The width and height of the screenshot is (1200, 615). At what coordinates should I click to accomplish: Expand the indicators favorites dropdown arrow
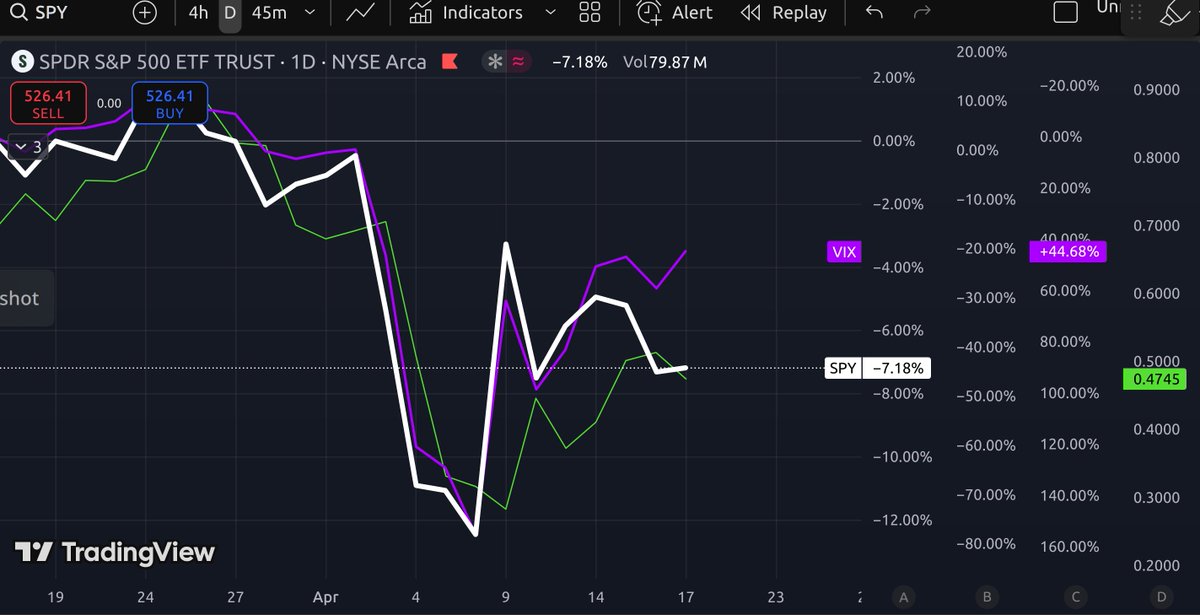point(549,13)
